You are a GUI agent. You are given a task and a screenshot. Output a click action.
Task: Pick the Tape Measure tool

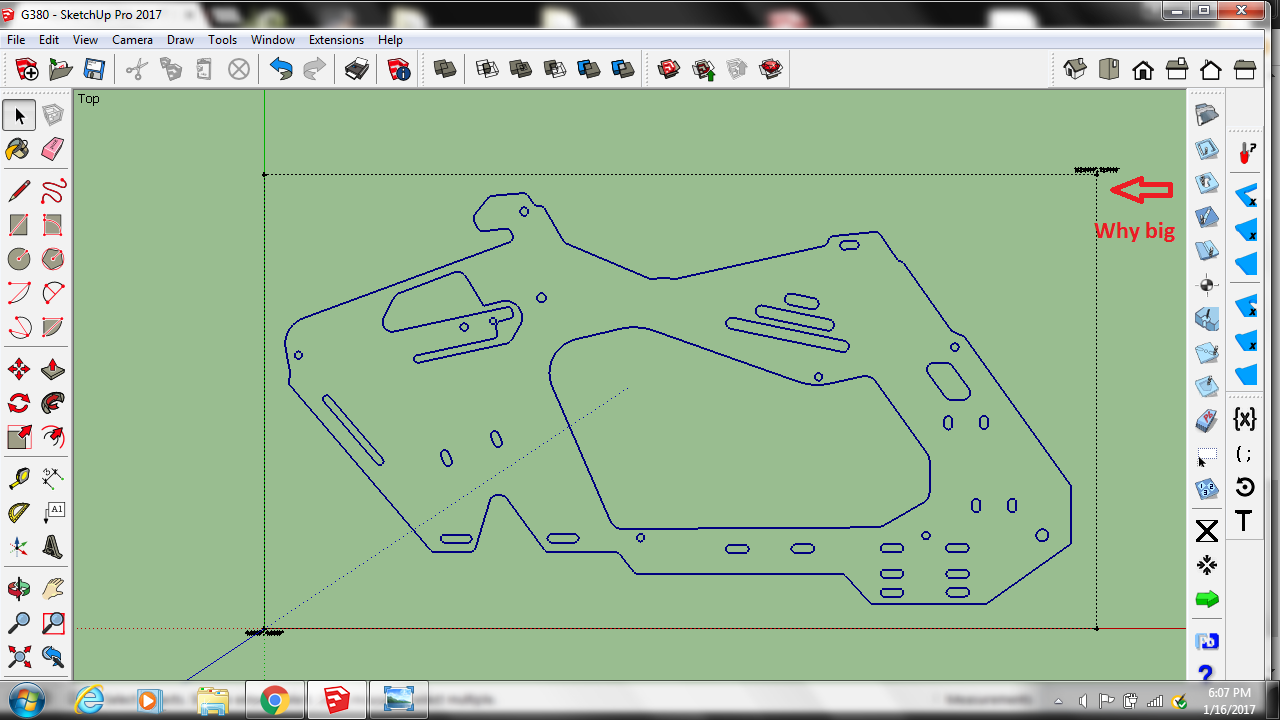coord(18,479)
